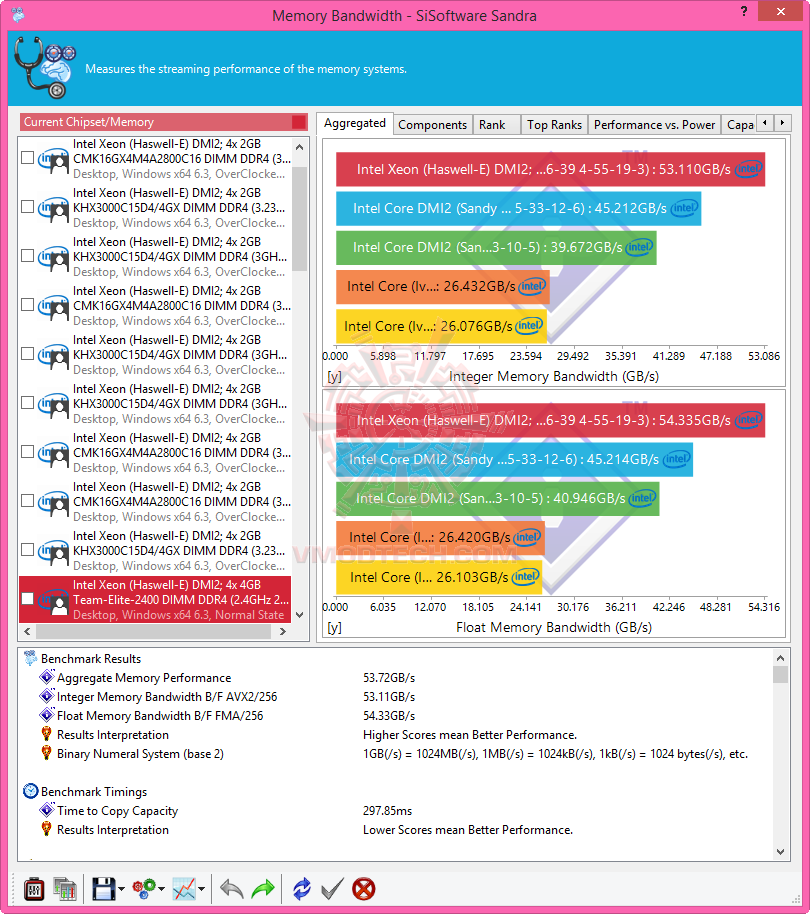Viewport: 810px width, 914px height.
Task: Switch to the Aggregated tab
Action: point(355,123)
